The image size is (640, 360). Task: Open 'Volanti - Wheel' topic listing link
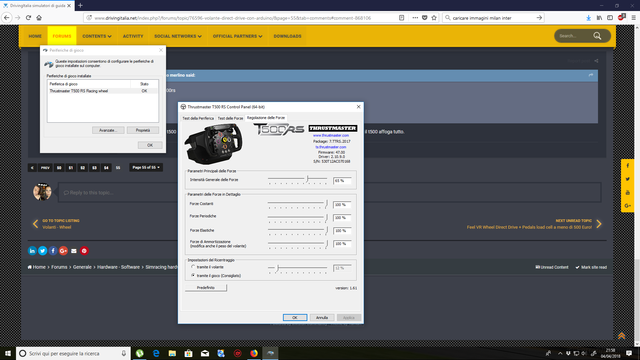57,227
